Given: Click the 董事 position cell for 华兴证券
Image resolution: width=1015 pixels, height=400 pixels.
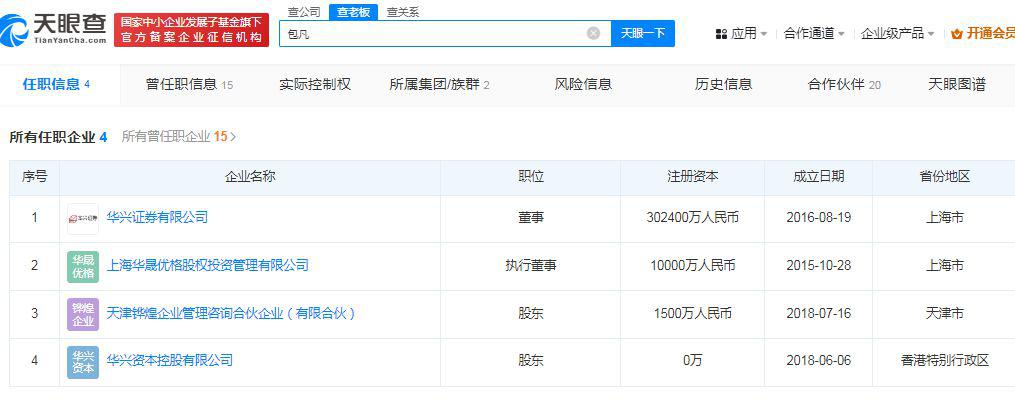Looking at the screenshot, I should point(531,217).
